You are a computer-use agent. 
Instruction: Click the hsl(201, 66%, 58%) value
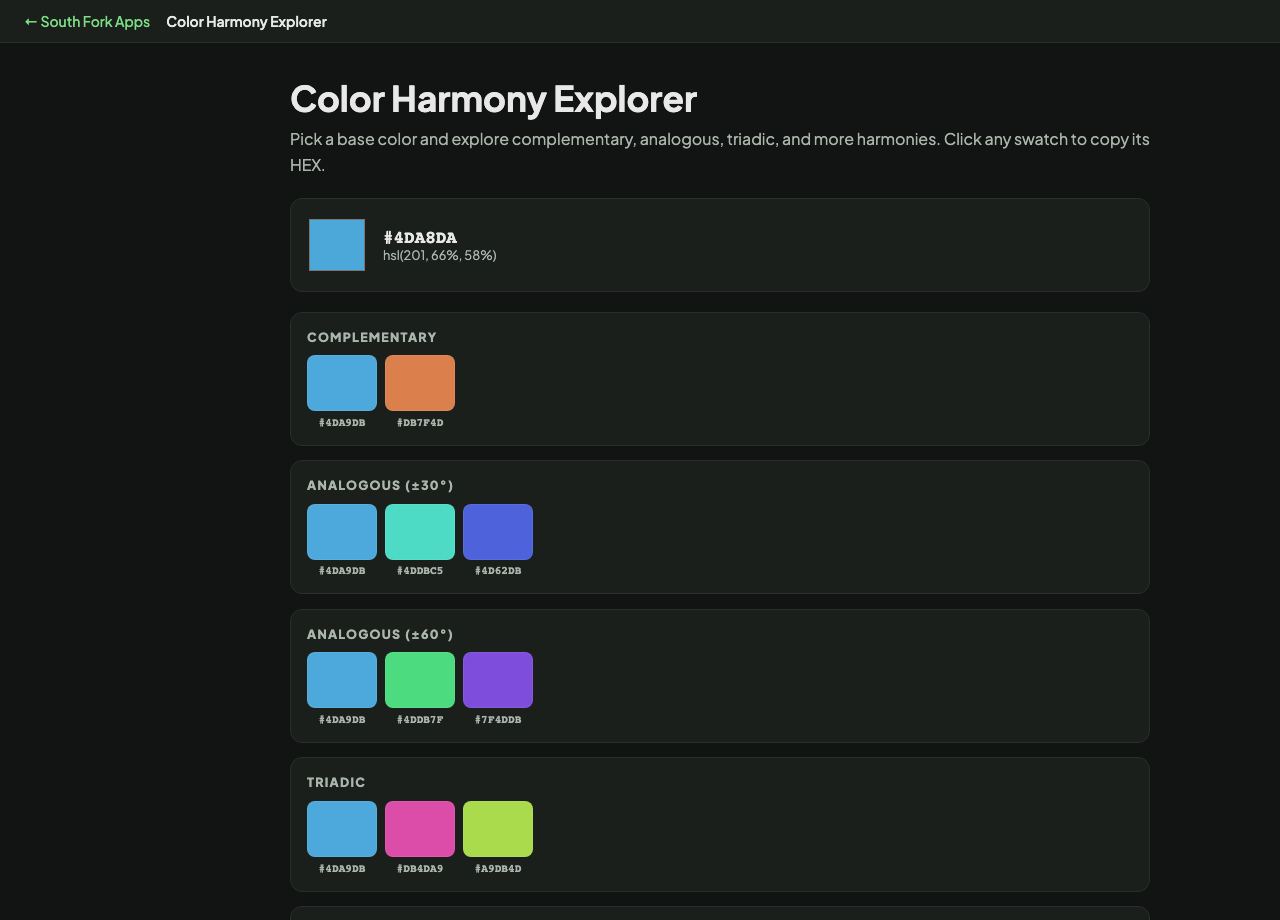[440, 255]
